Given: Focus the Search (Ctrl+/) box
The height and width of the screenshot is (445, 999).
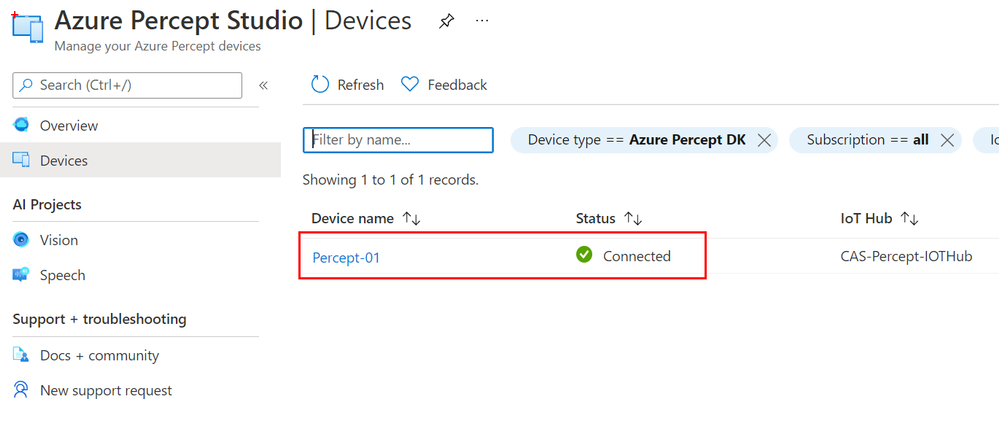Looking at the screenshot, I should [x=127, y=85].
